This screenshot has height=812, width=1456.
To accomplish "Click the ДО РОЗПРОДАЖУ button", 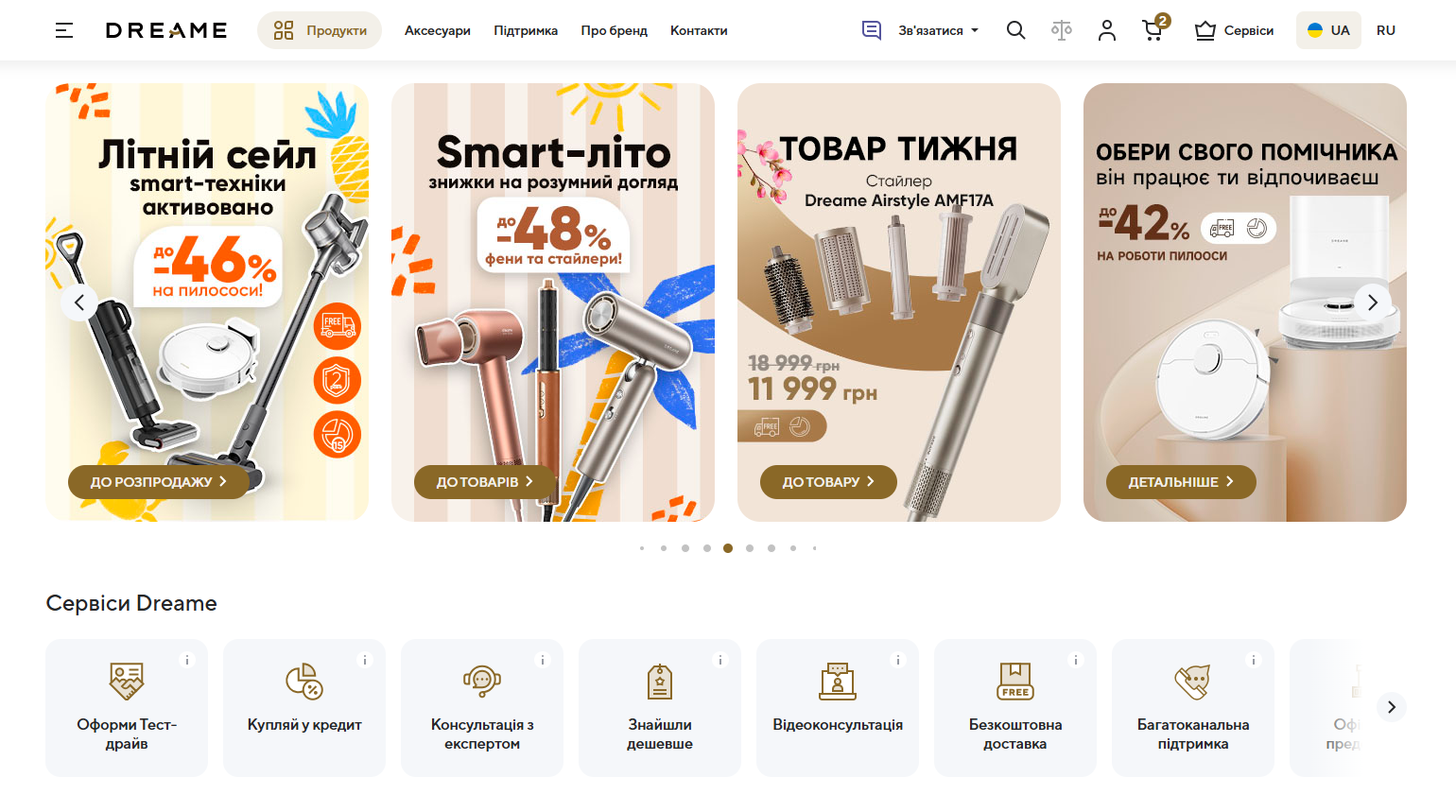I will click(x=159, y=481).
